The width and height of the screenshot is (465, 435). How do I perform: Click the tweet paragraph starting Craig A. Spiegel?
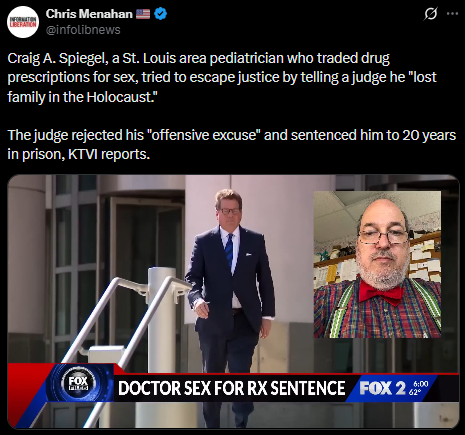point(222,77)
